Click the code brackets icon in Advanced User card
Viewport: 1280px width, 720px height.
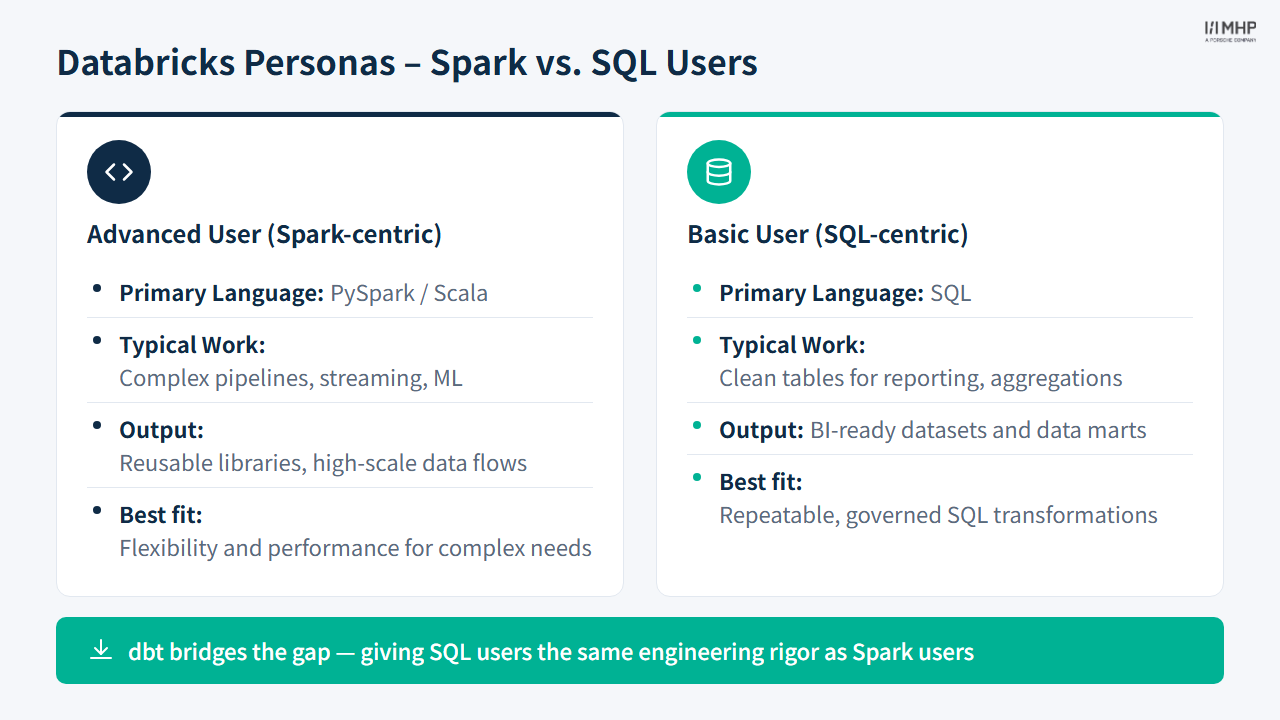point(119,172)
